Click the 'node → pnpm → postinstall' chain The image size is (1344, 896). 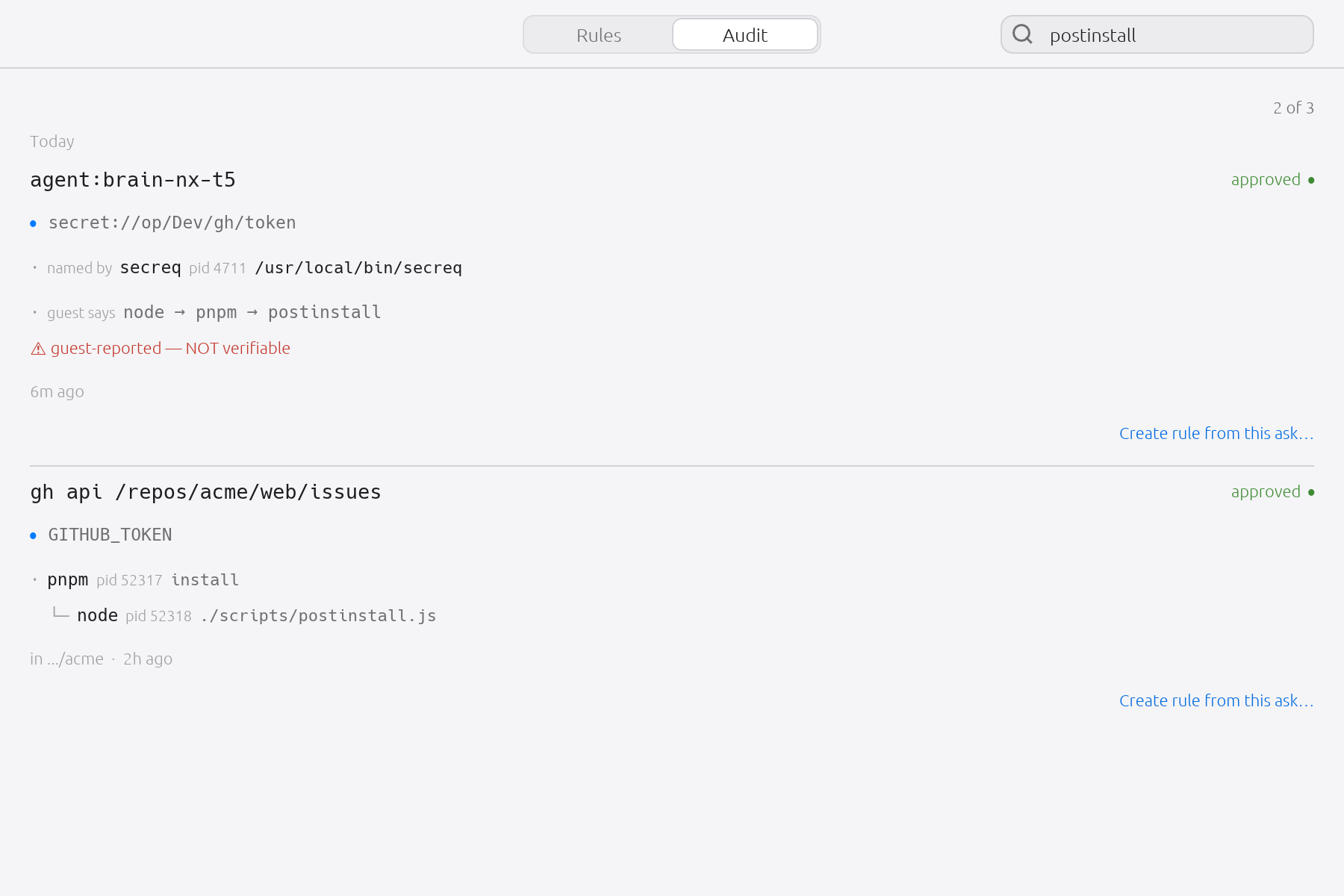click(252, 312)
